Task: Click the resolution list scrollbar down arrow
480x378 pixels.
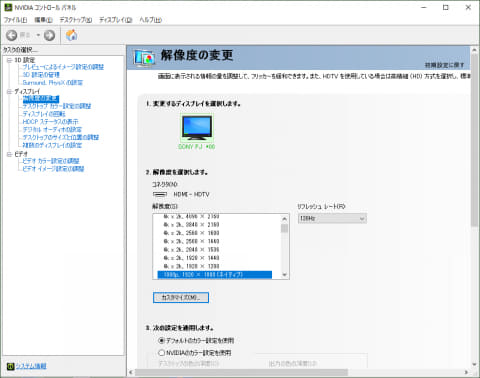Action: click(284, 275)
